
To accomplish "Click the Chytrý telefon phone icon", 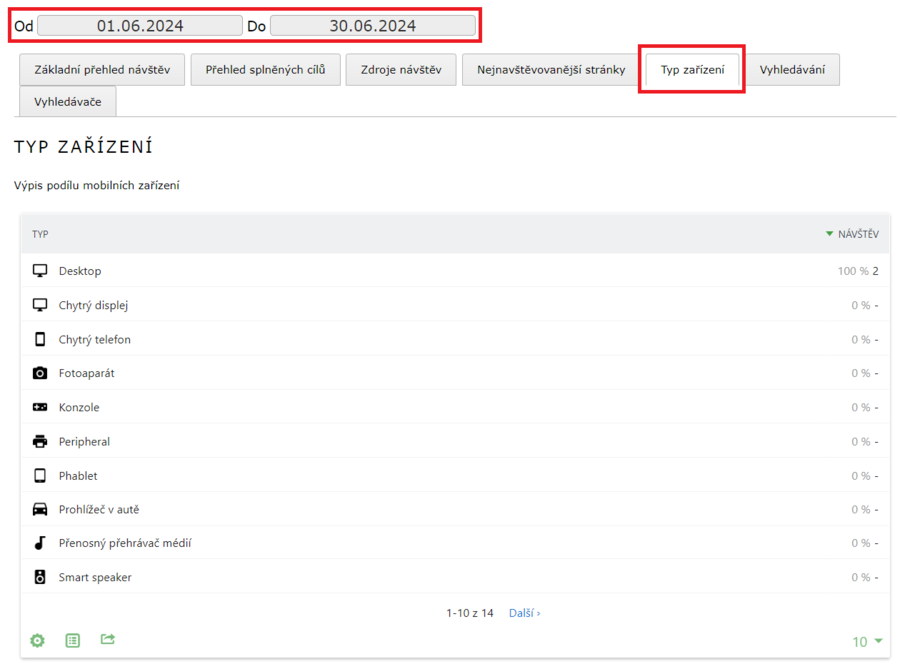I will click(40, 339).
